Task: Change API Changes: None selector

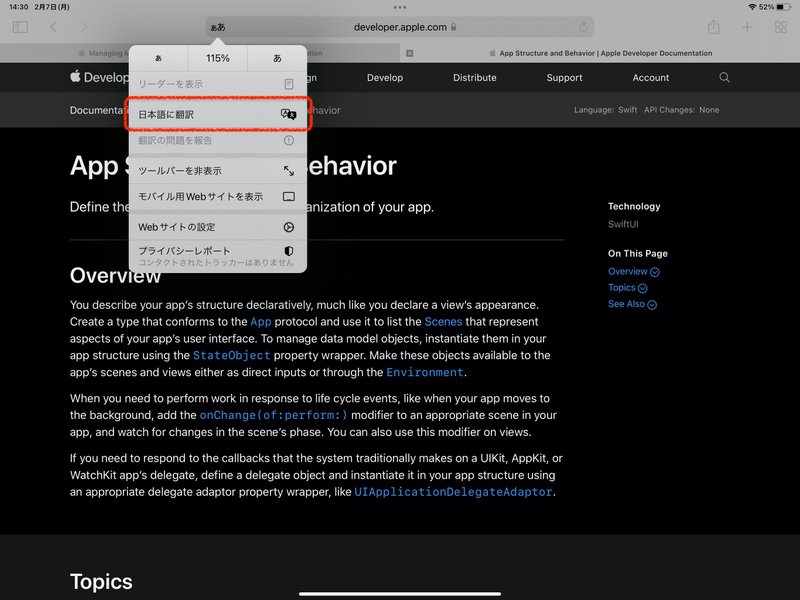Action: pos(681,110)
